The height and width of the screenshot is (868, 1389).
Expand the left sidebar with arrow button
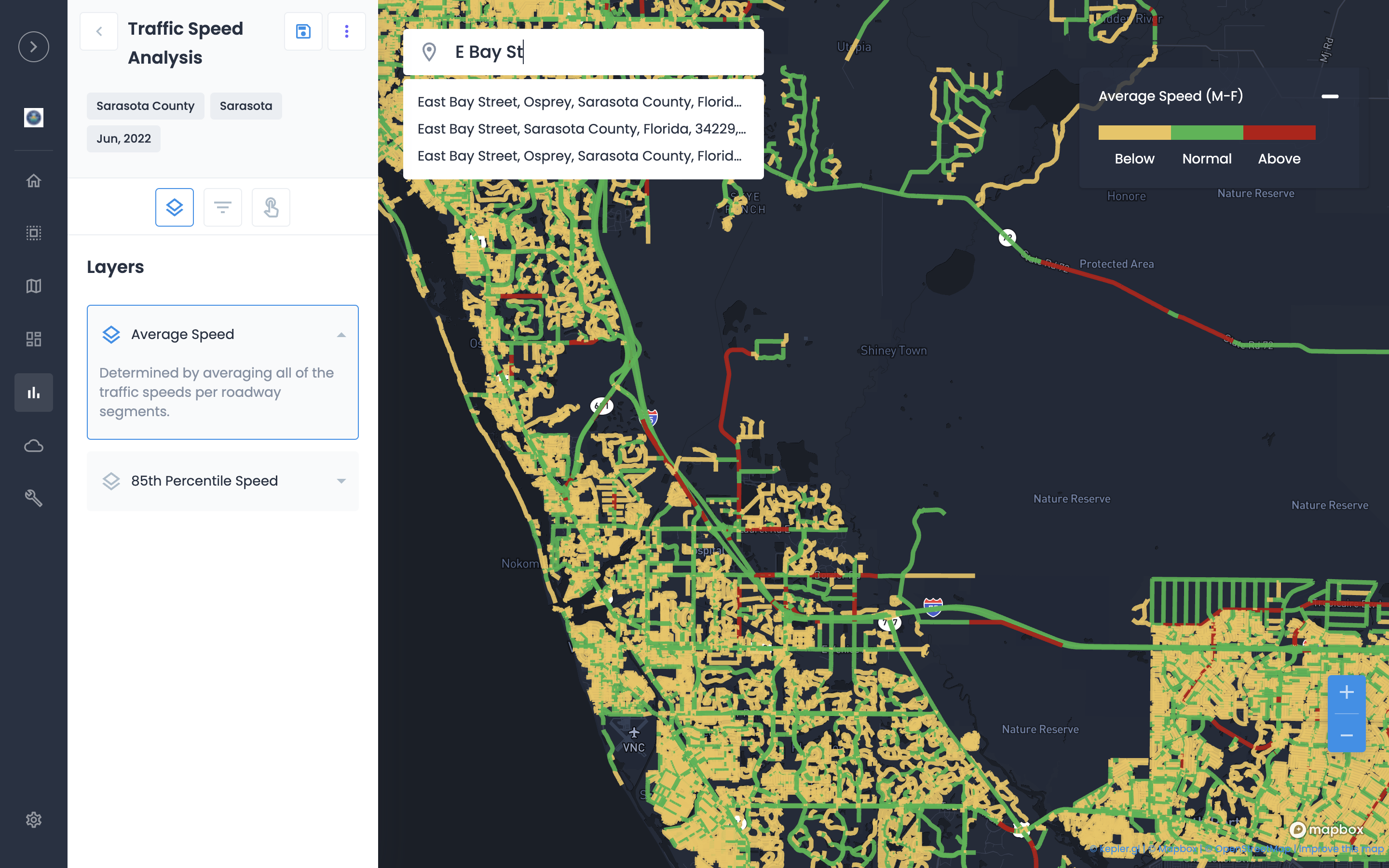coord(33,46)
